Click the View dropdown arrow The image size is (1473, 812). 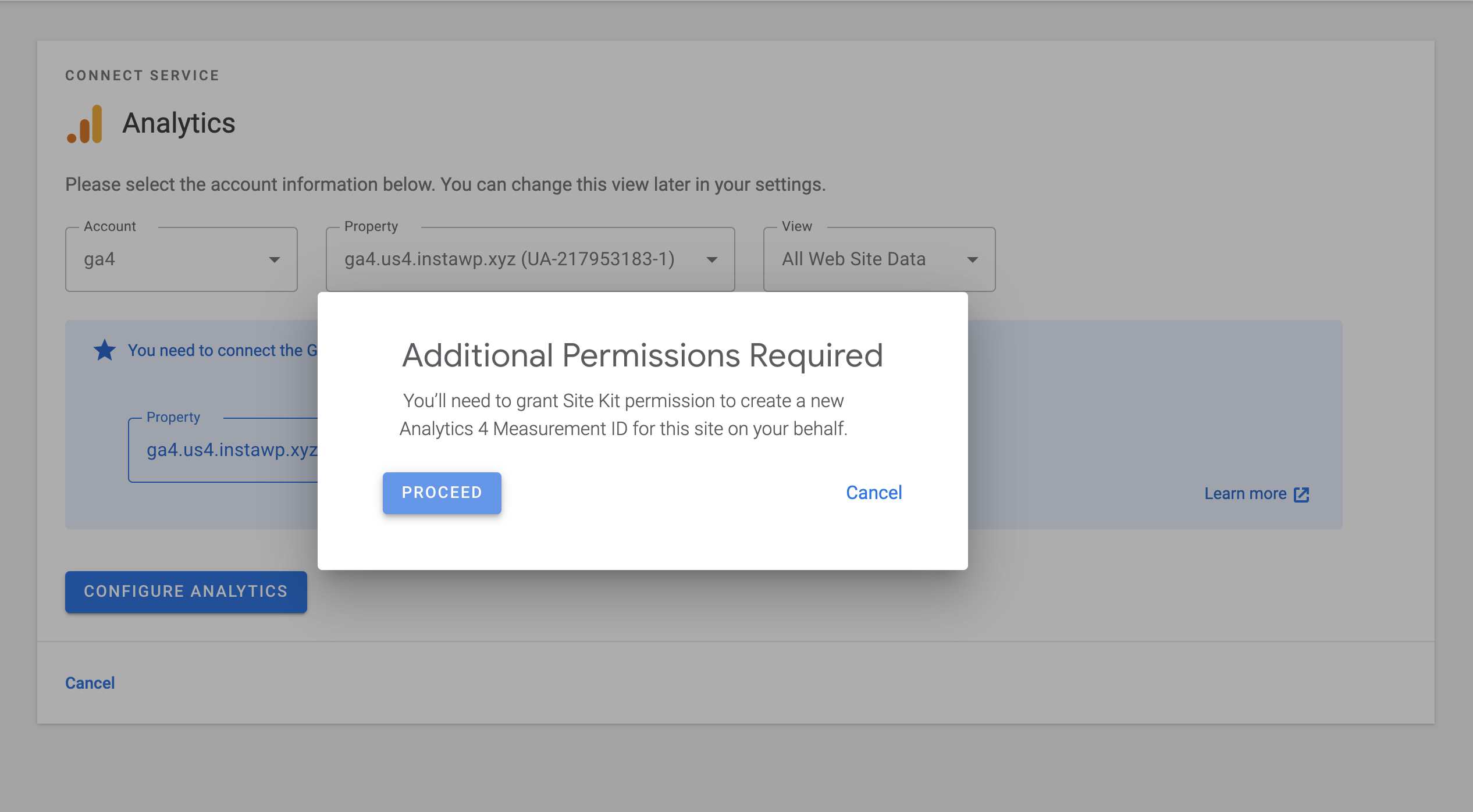(x=972, y=259)
